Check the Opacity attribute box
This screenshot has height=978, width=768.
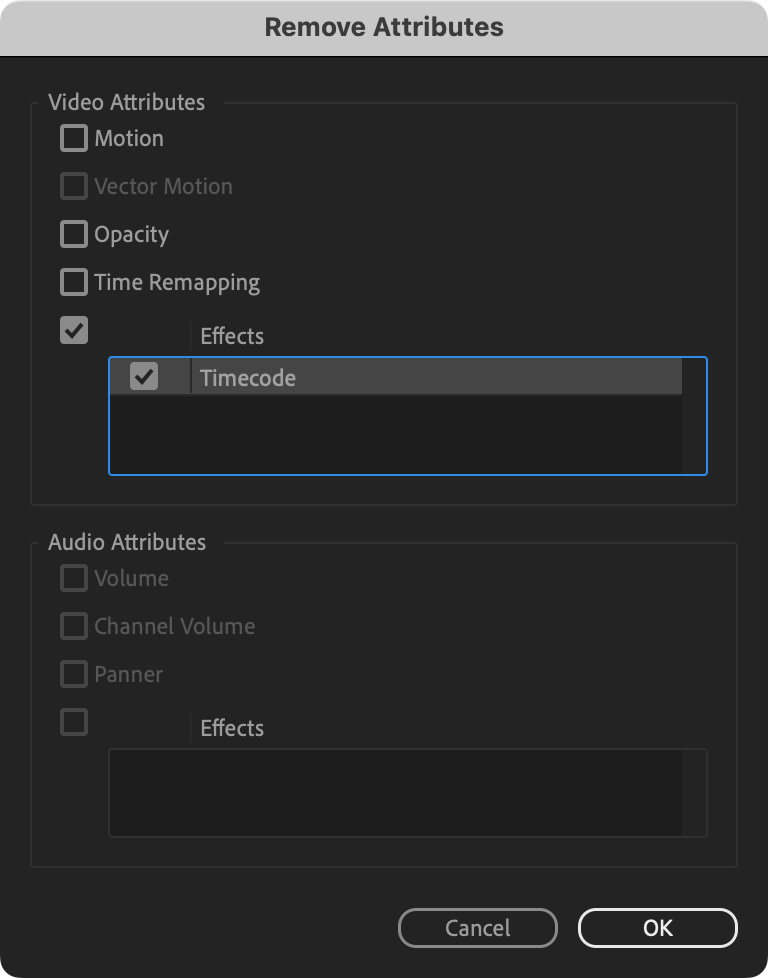point(74,234)
